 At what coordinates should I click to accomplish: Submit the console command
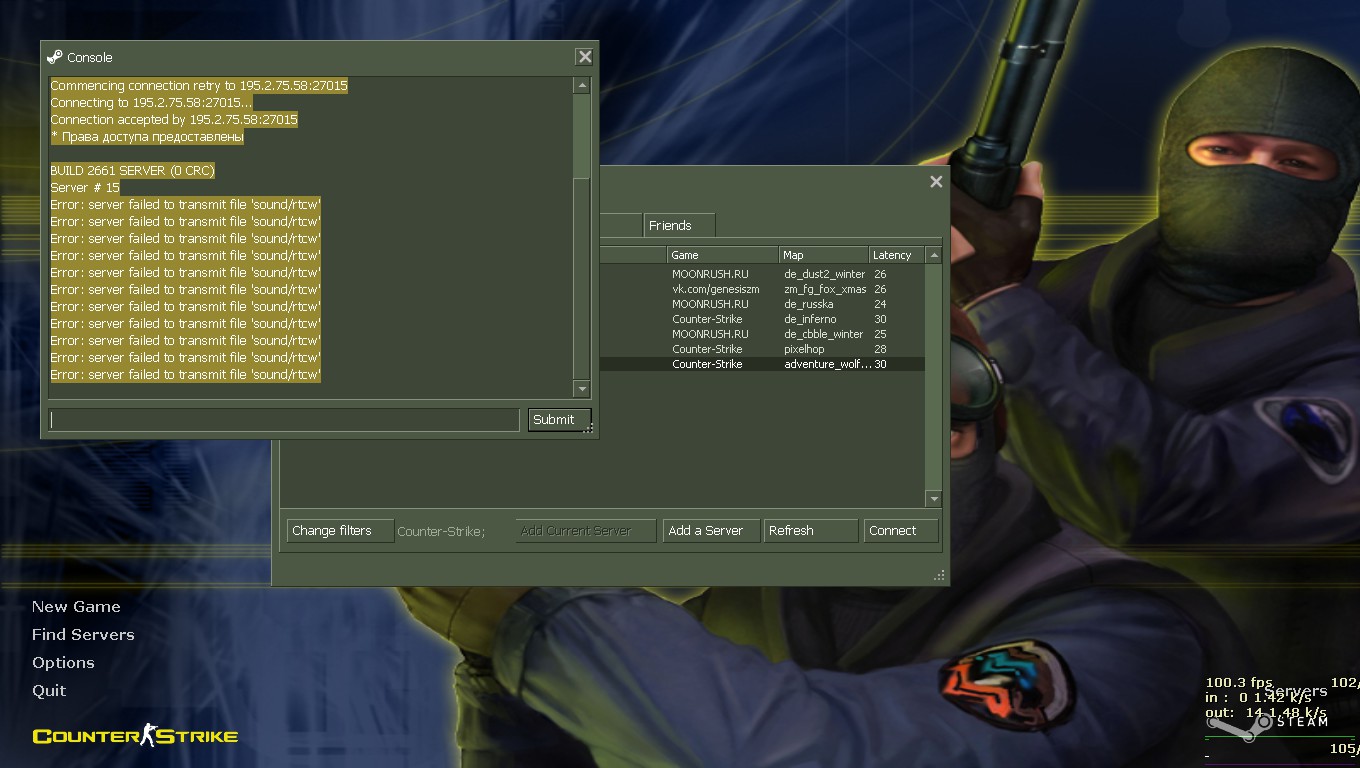pyautogui.click(x=559, y=420)
